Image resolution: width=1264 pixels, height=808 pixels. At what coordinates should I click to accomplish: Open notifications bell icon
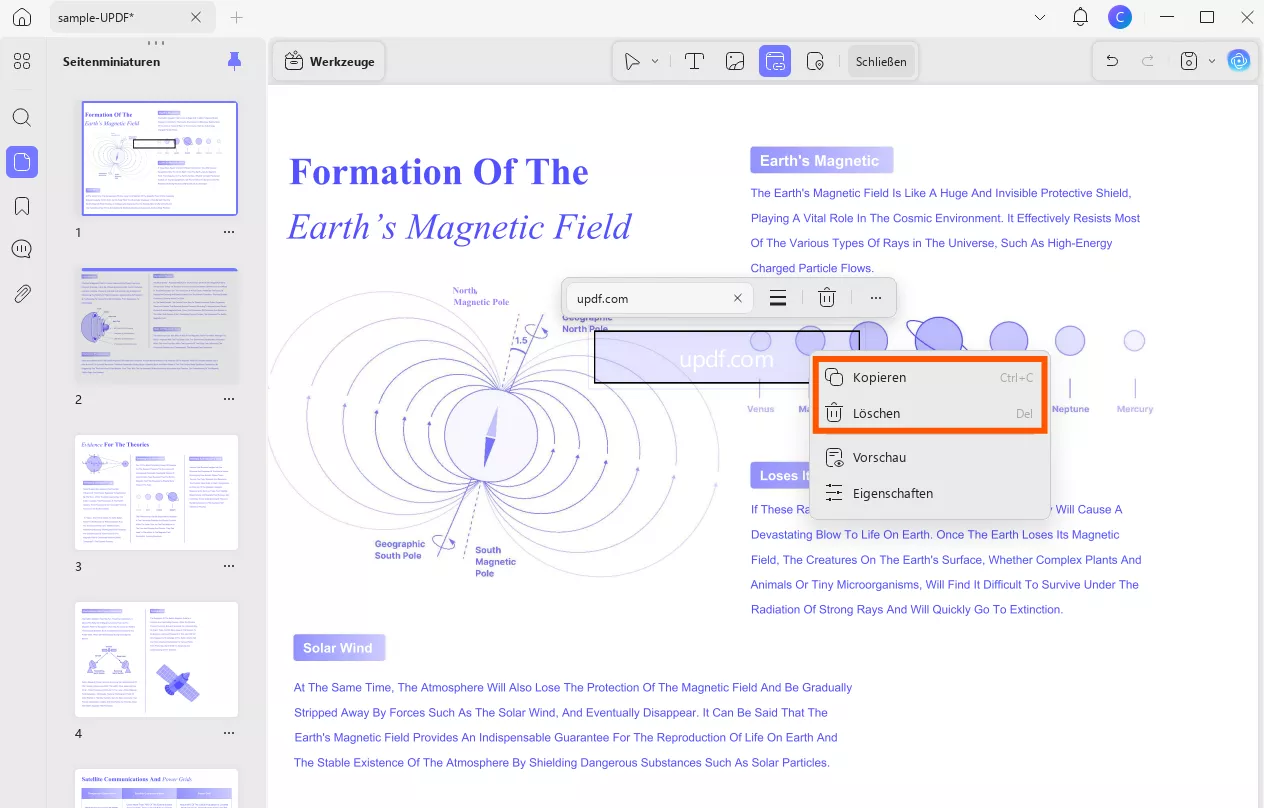pos(1080,17)
